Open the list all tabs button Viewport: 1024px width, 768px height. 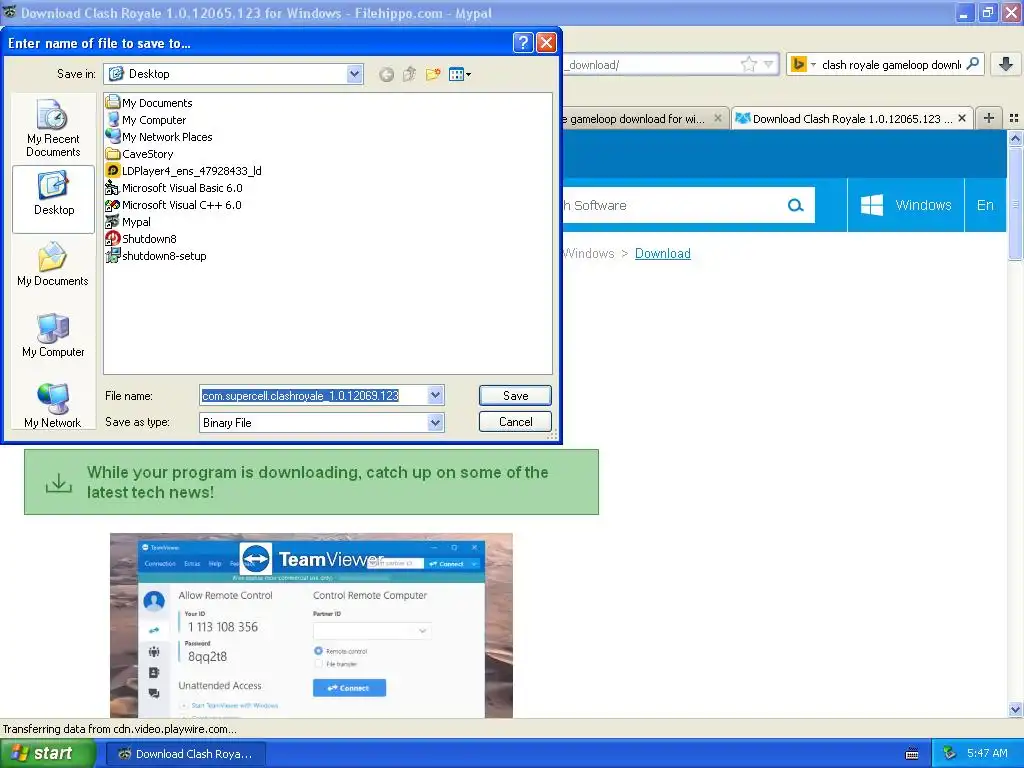(x=1014, y=118)
